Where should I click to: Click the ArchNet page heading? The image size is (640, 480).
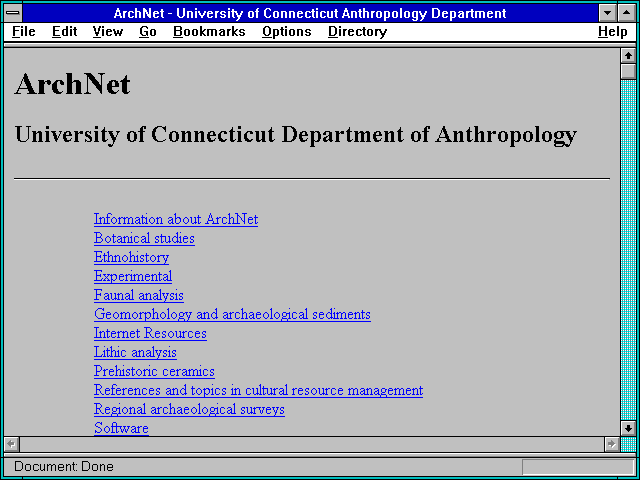(x=73, y=84)
